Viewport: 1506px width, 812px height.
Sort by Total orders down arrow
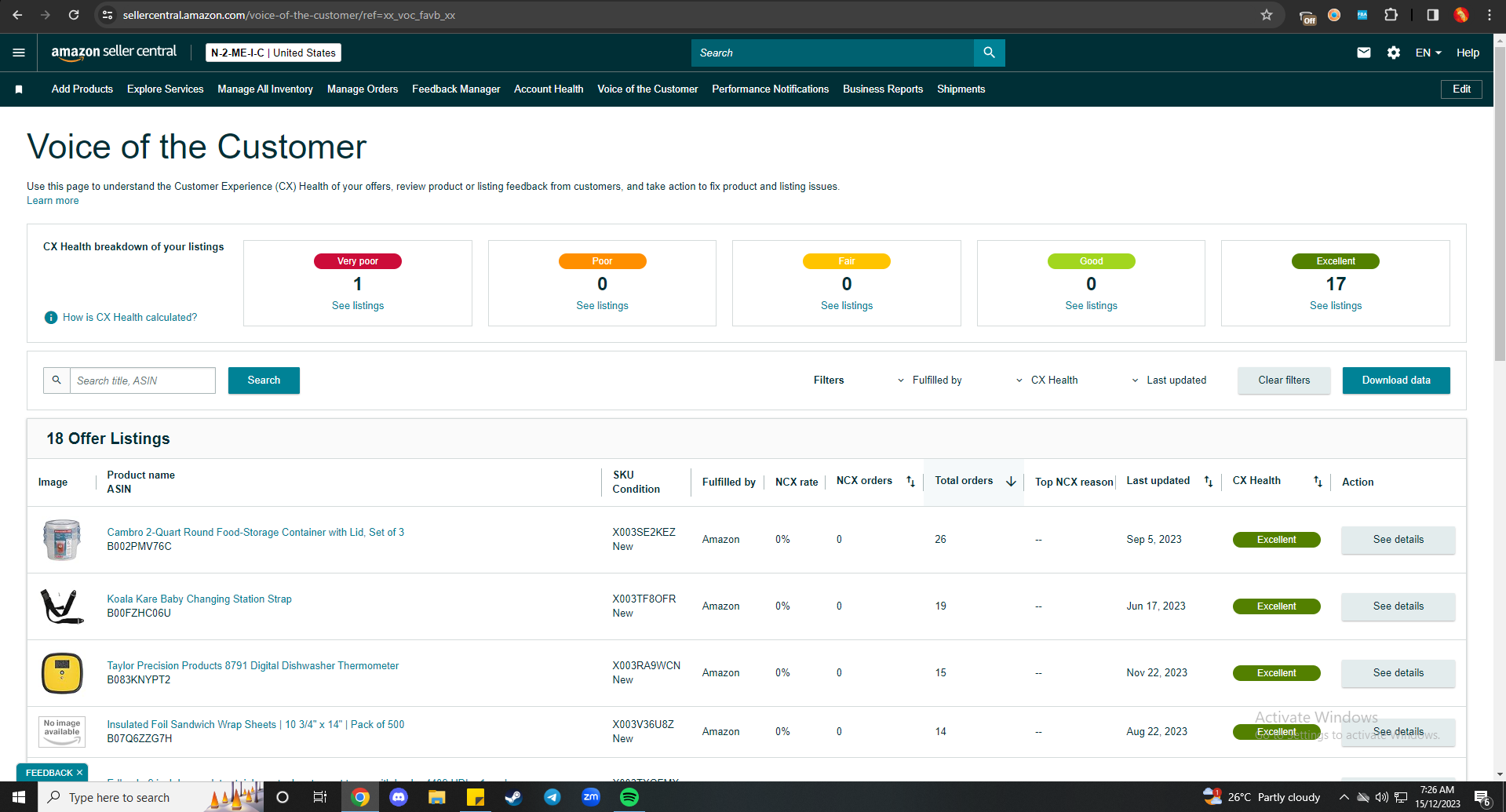(x=1011, y=482)
